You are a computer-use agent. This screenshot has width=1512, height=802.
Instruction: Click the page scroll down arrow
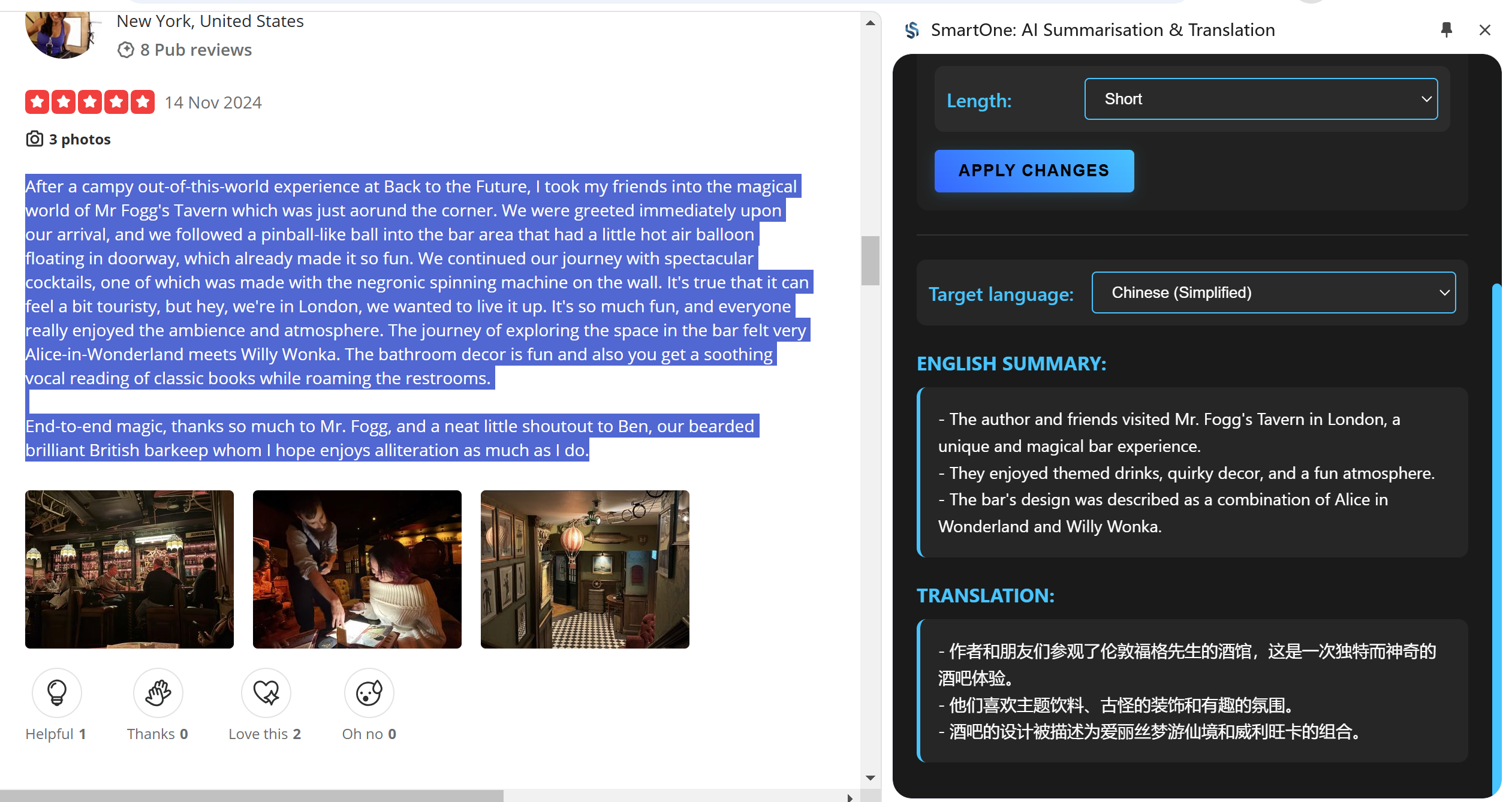[x=871, y=777]
